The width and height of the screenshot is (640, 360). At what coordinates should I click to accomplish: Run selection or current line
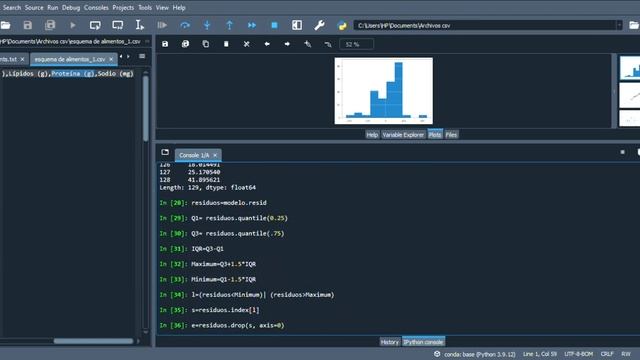(140, 25)
